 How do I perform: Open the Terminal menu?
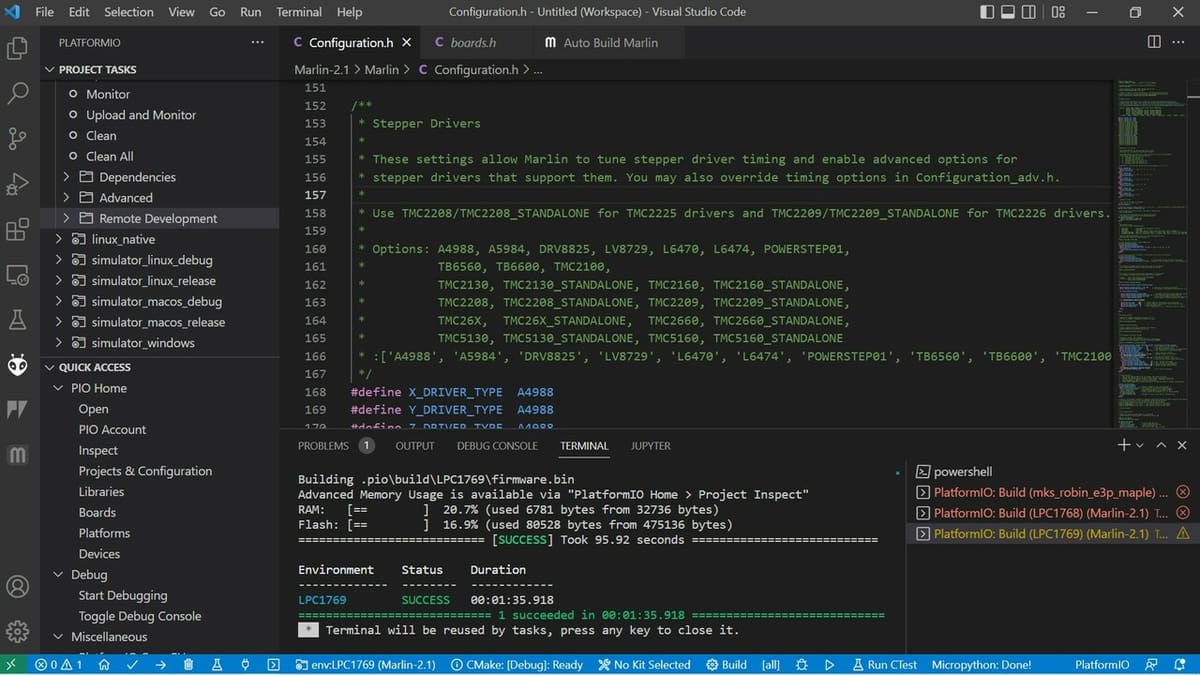[x=299, y=12]
